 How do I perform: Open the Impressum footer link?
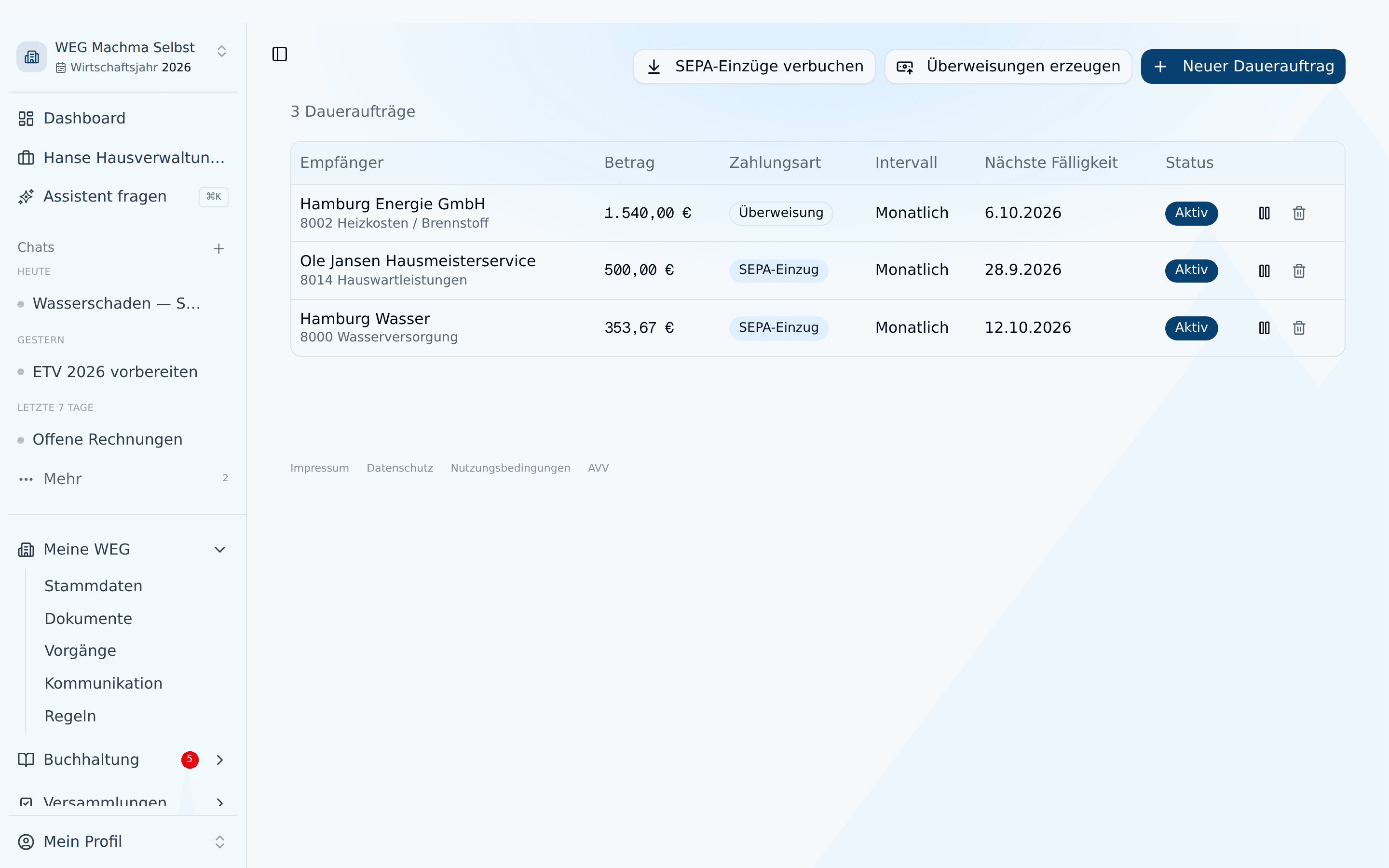[x=320, y=468]
